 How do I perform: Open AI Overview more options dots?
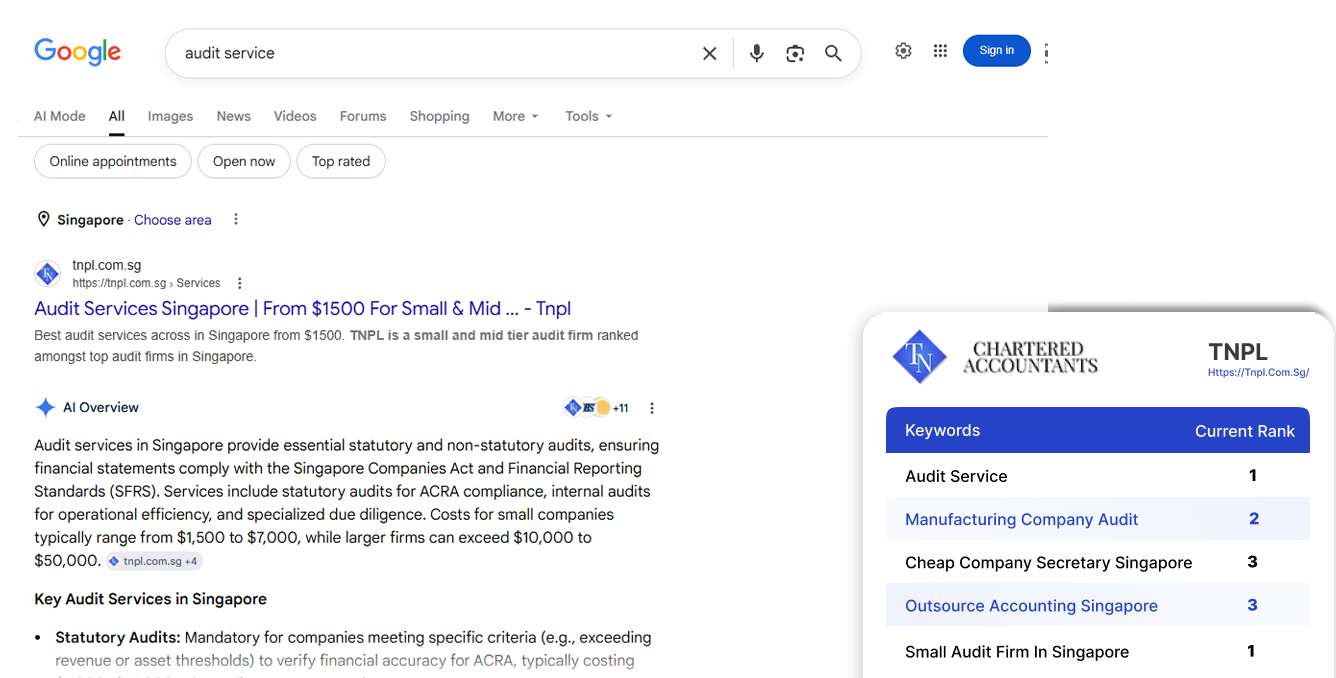click(652, 408)
